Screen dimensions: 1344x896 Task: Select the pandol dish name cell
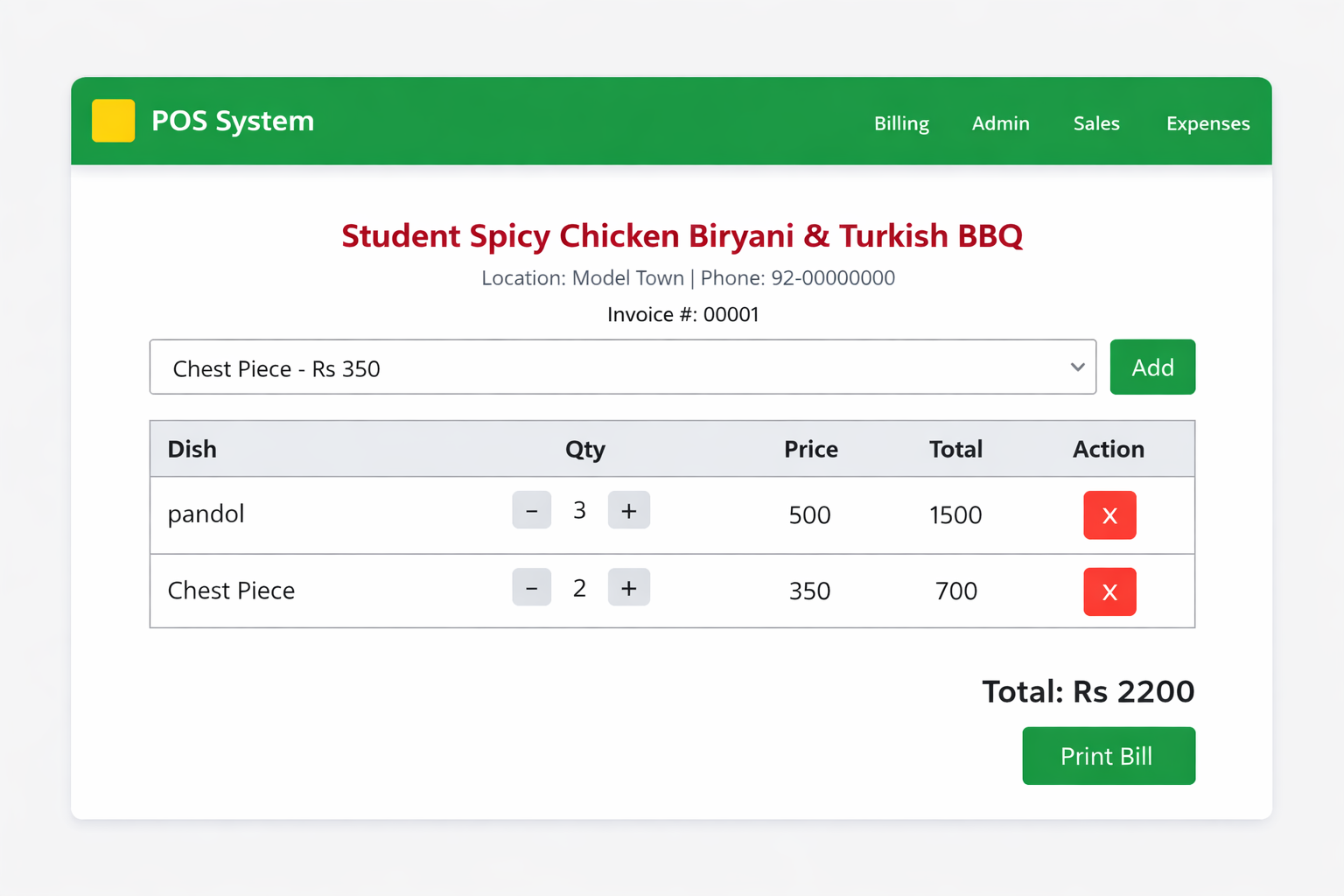(x=206, y=514)
